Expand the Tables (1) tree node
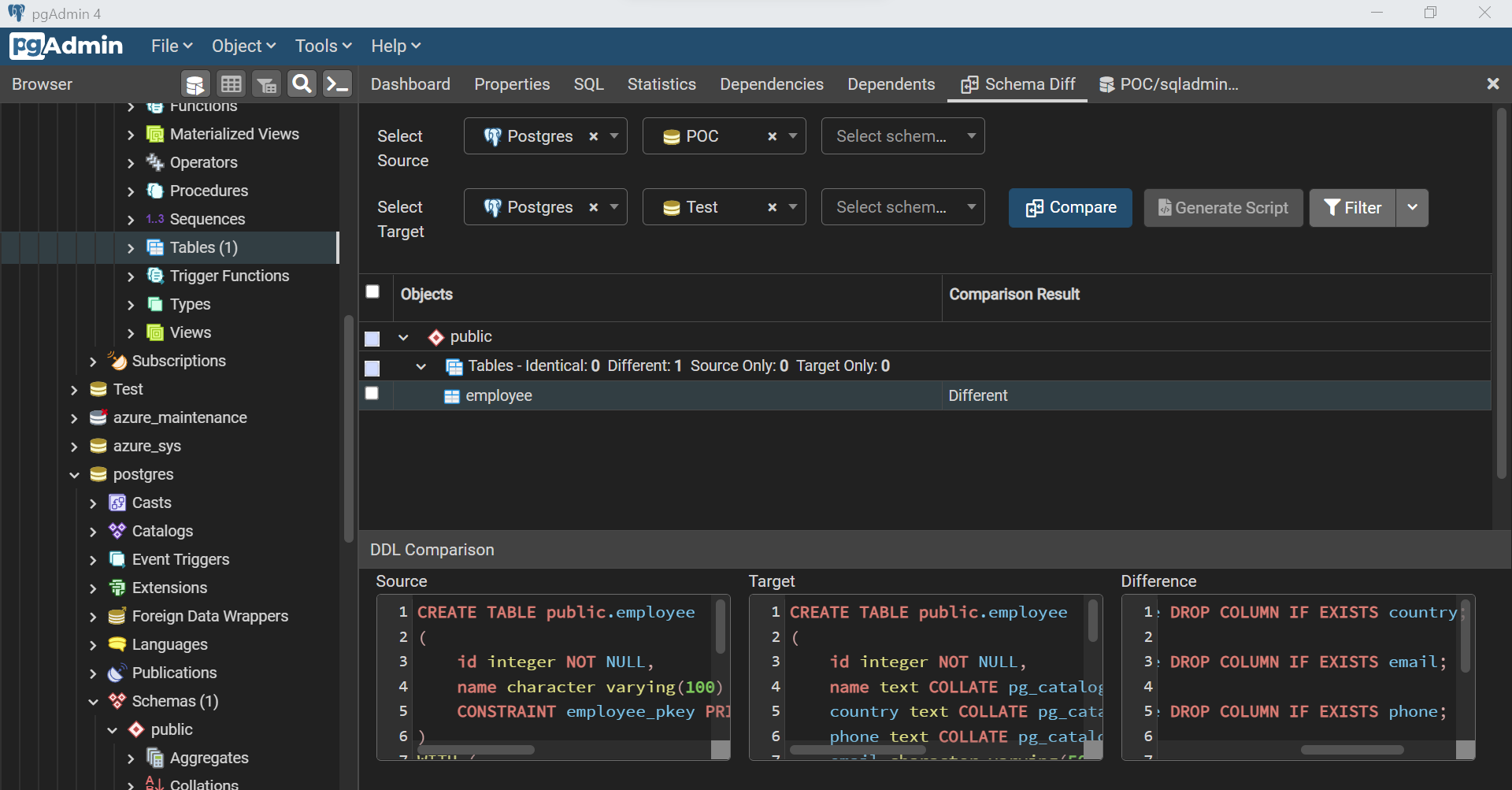Image resolution: width=1512 pixels, height=790 pixels. (131, 248)
